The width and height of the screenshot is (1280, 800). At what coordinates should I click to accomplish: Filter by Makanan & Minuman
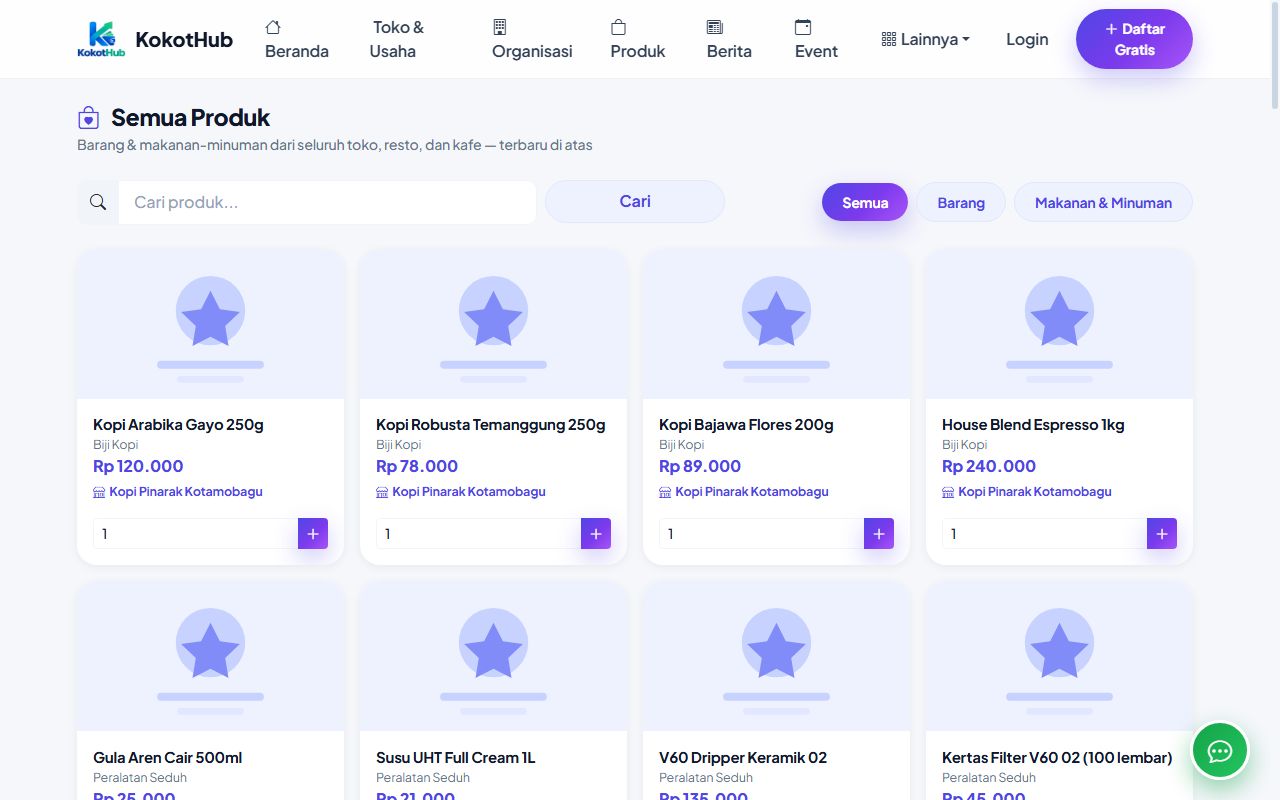(1103, 202)
